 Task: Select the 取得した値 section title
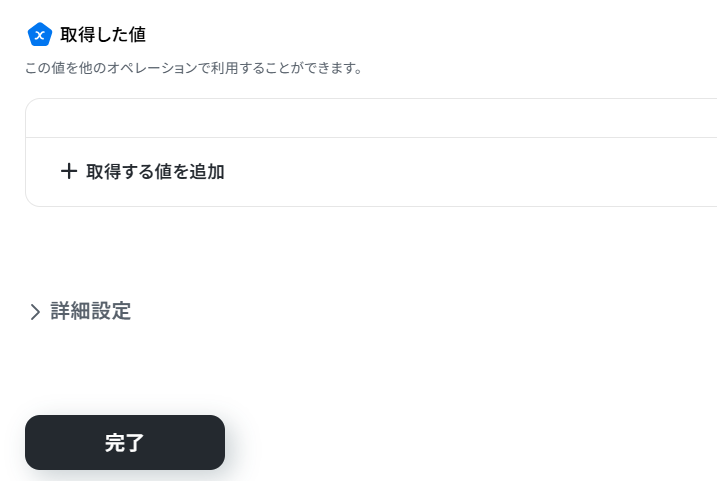(103, 35)
